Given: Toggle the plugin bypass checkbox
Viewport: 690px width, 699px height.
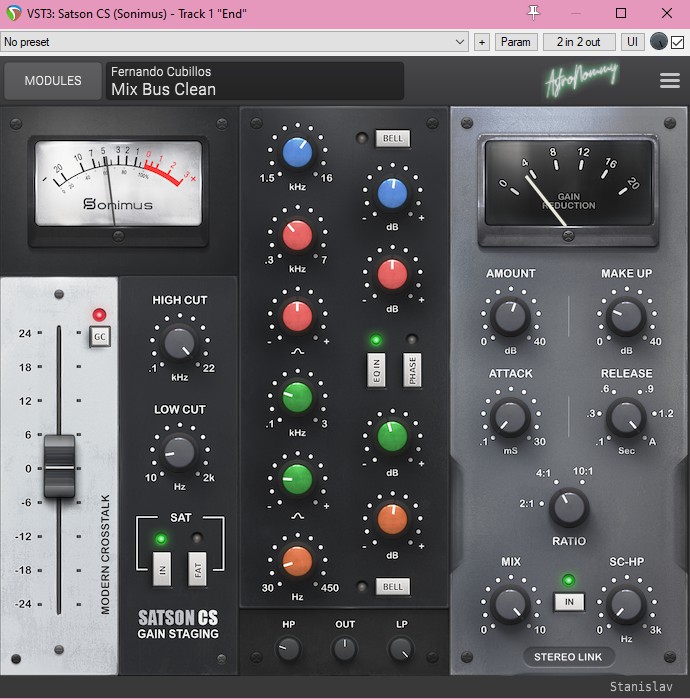Looking at the screenshot, I should (x=677, y=42).
